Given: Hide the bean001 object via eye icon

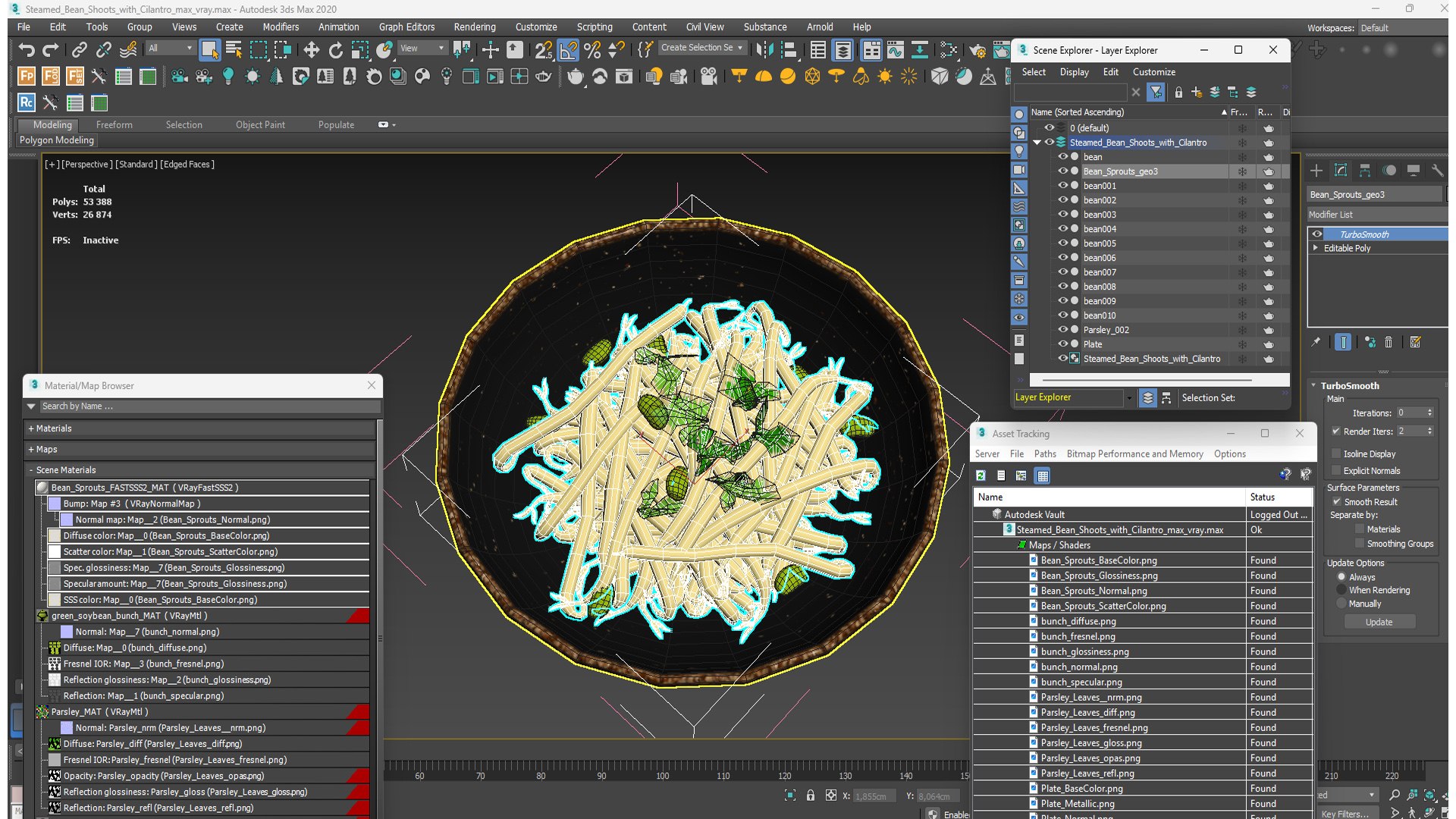Looking at the screenshot, I should (x=1062, y=186).
